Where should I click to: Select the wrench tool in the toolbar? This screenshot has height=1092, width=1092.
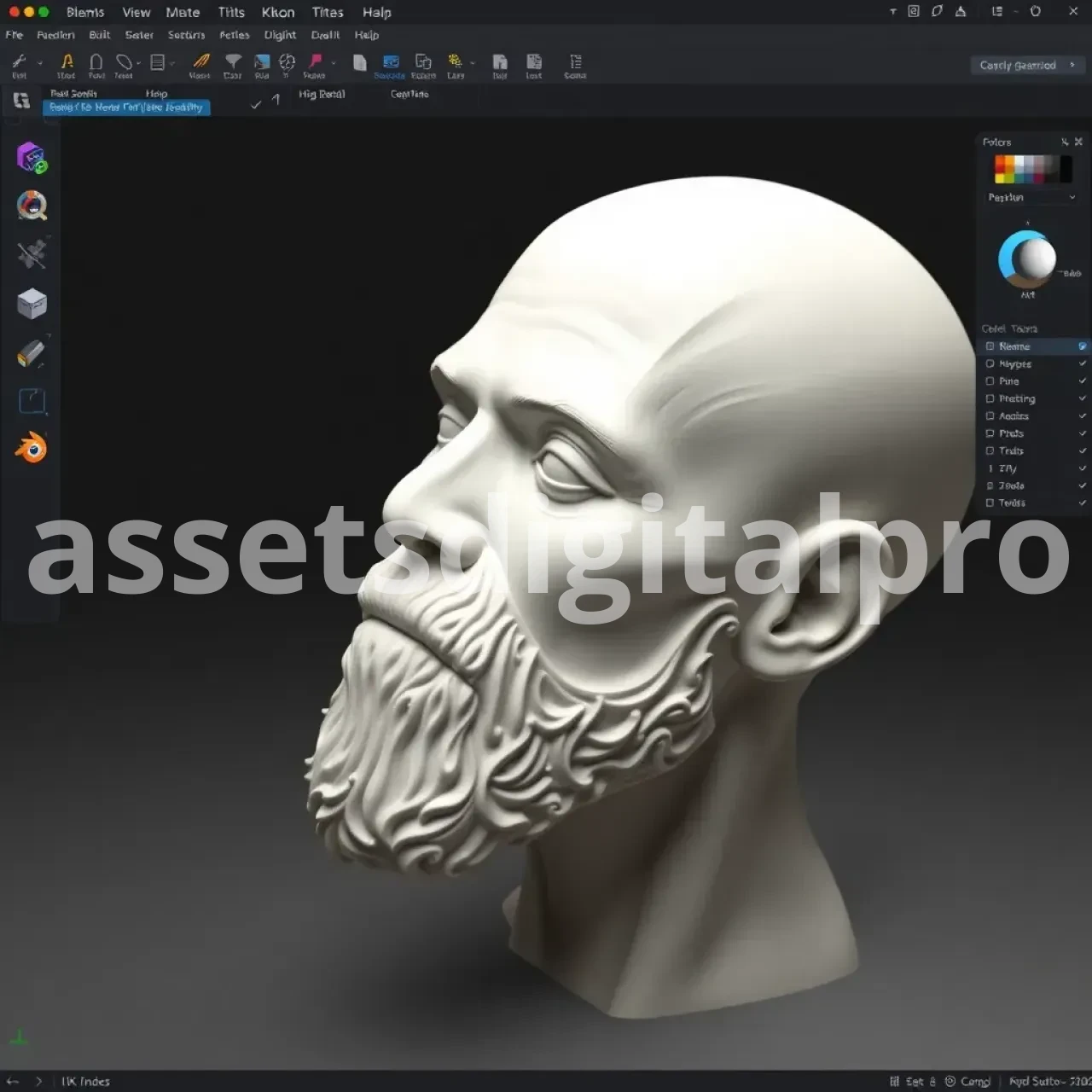19,61
